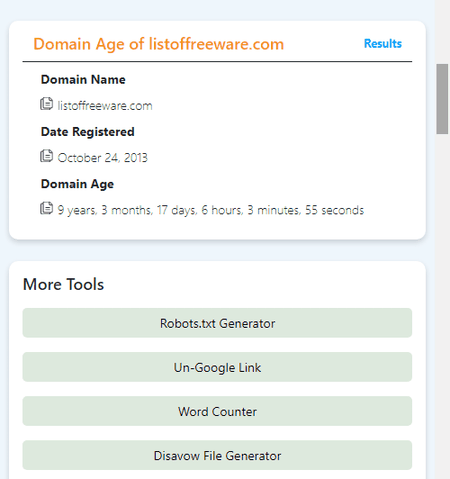Copy the listoffreeware.com domain name value
The width and height of the screenshot is (450, 479).
click(x=46, y=104)
